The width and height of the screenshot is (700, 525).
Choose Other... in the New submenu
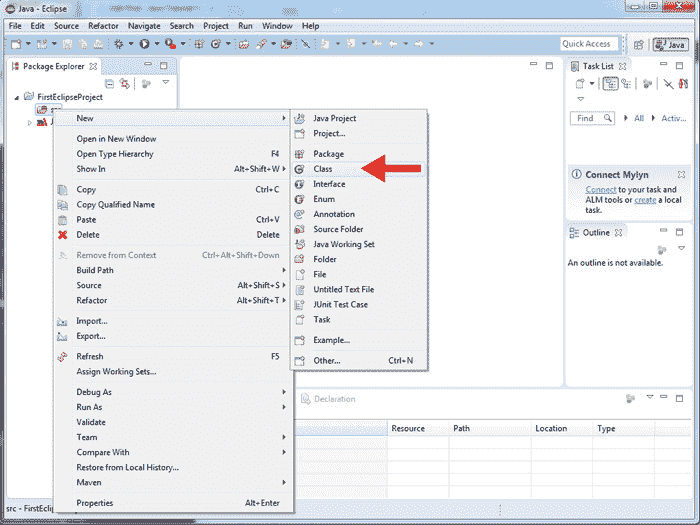(x=359, y=361)
